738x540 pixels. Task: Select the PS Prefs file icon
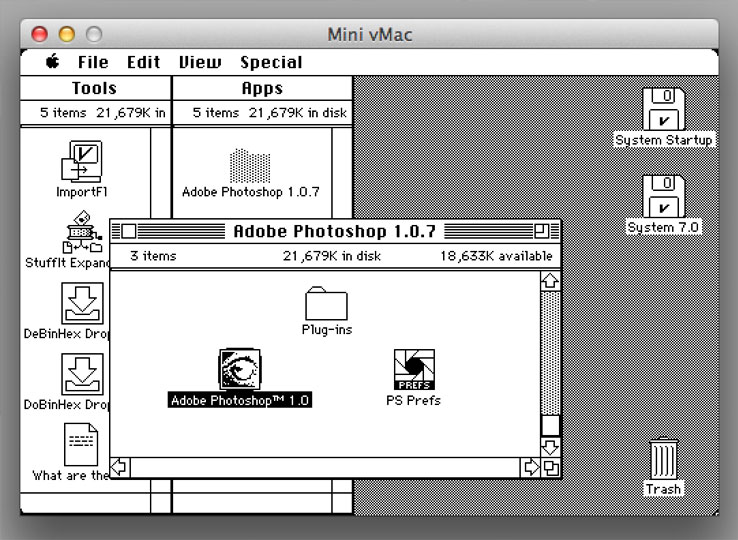click(414, 370)
